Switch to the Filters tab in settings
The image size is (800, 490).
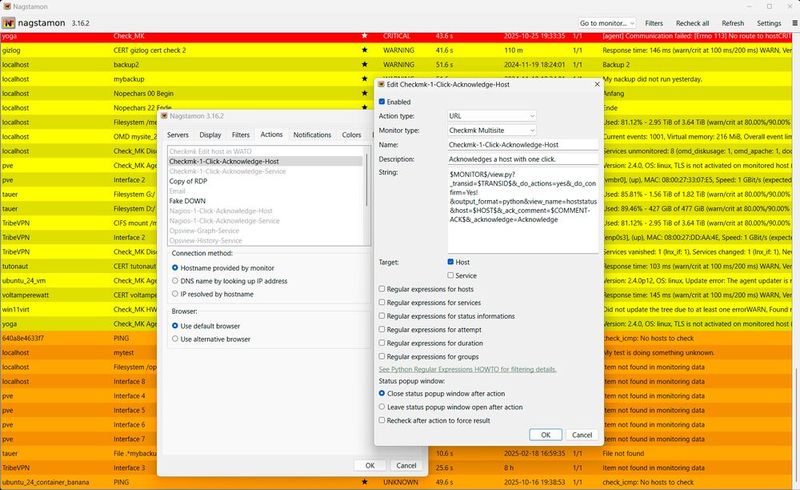coord(241,135)
